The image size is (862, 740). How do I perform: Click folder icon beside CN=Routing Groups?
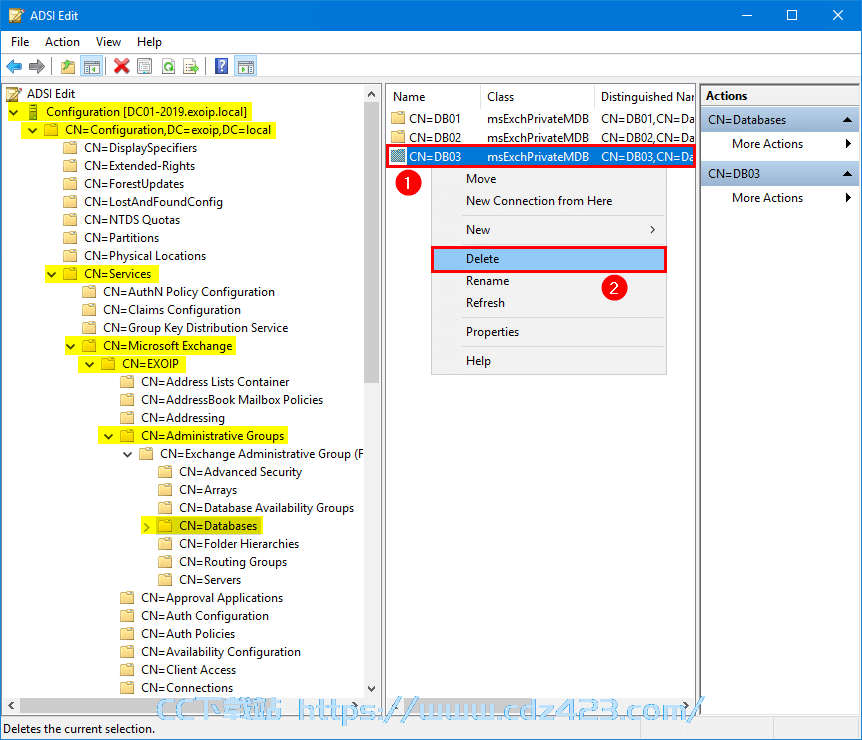(165, 562)
